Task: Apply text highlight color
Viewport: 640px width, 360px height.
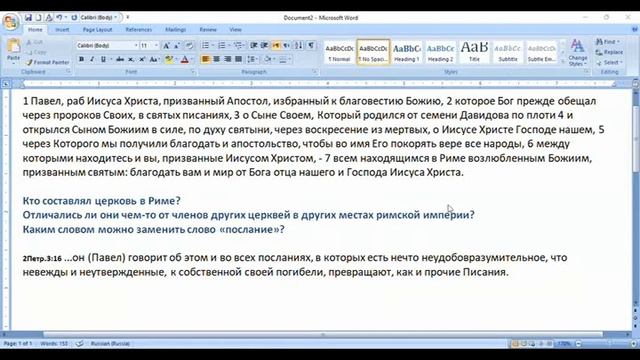Action: click(169, 60)
